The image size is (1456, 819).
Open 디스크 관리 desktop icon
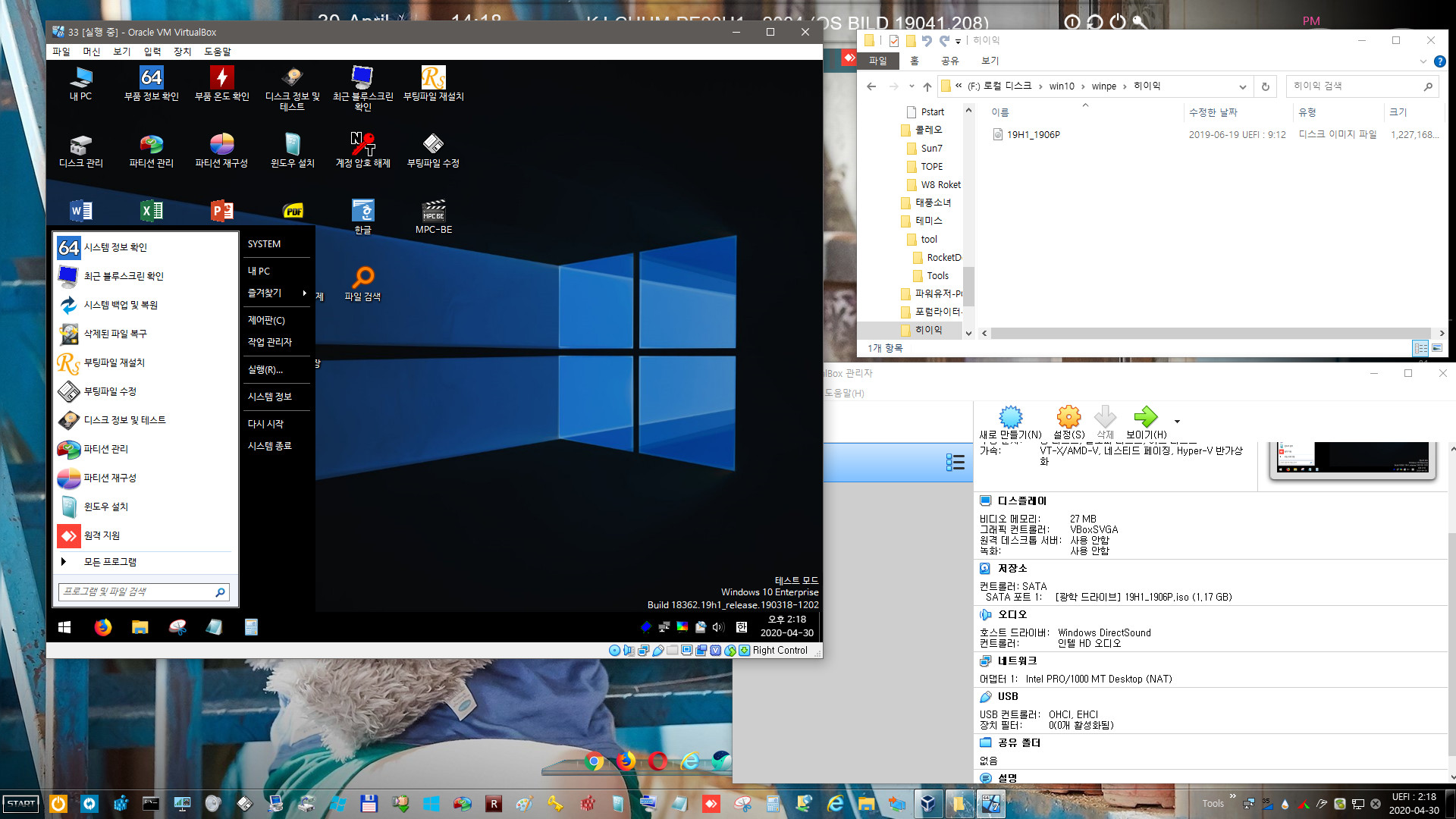pos(80,151)
